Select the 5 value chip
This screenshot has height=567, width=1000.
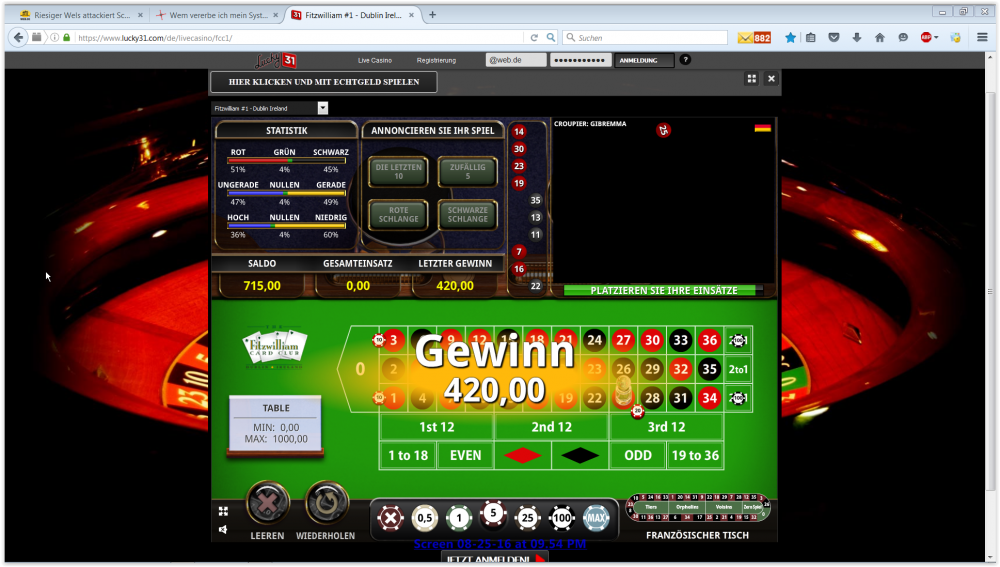click(493, 513)
